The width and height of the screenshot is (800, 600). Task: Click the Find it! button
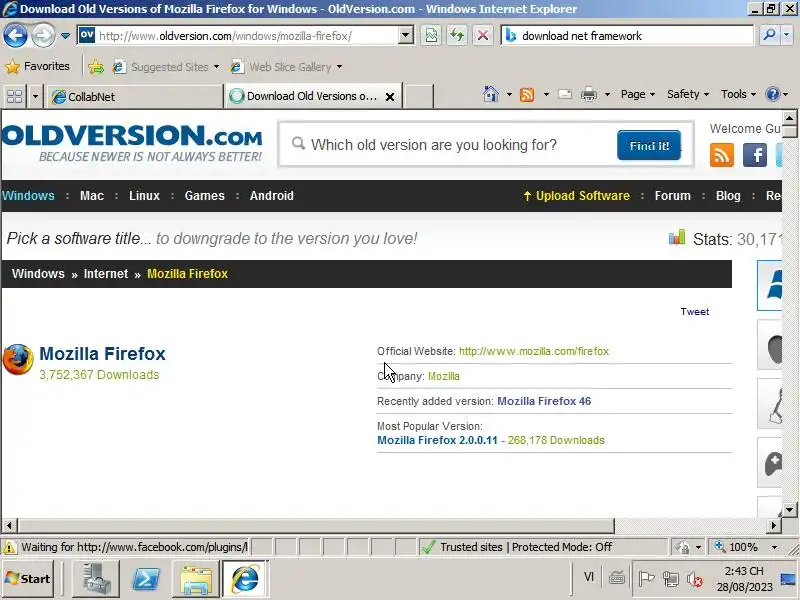[648, 145]
